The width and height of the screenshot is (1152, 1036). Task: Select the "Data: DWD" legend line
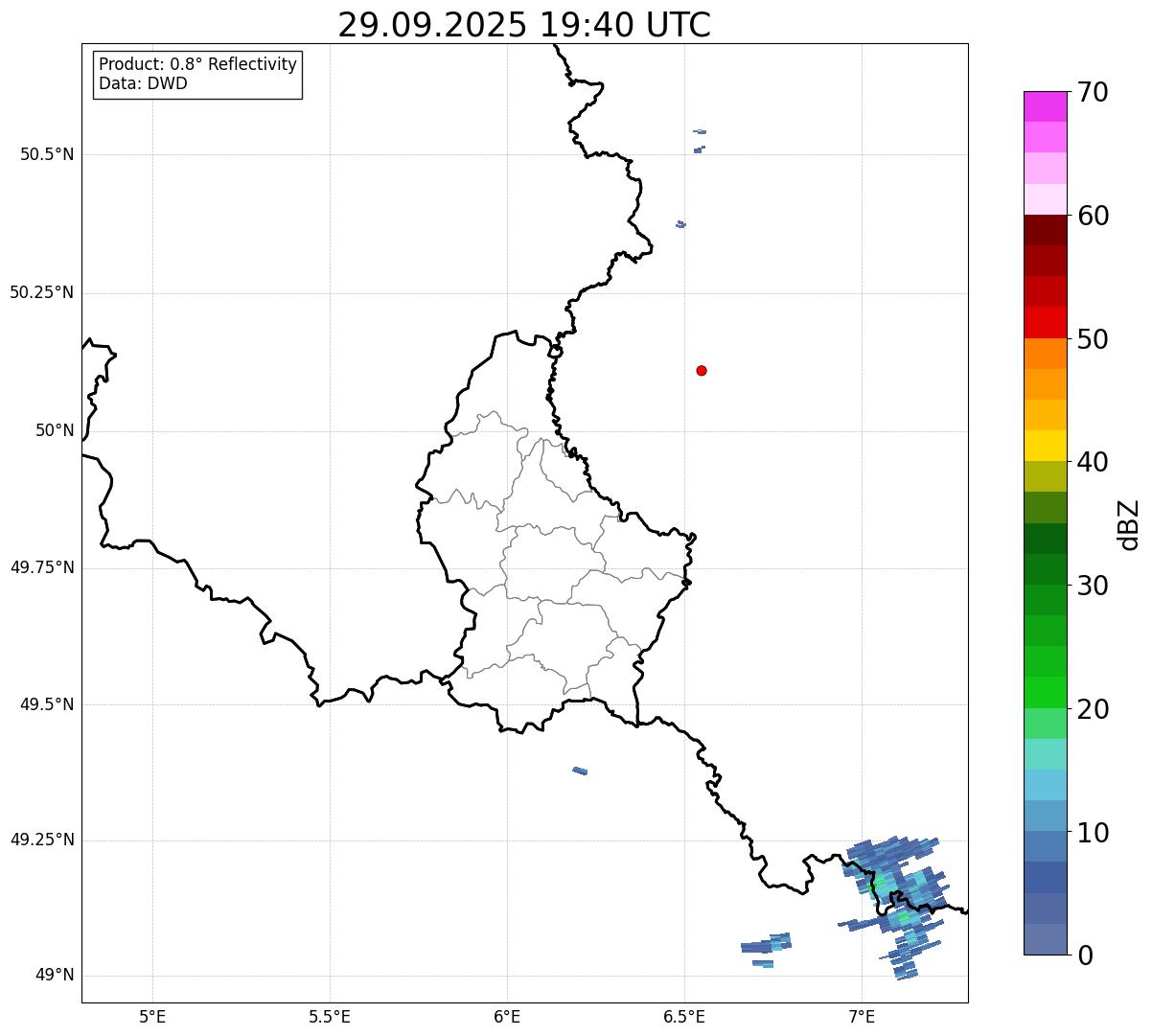[x=143, y=83]
